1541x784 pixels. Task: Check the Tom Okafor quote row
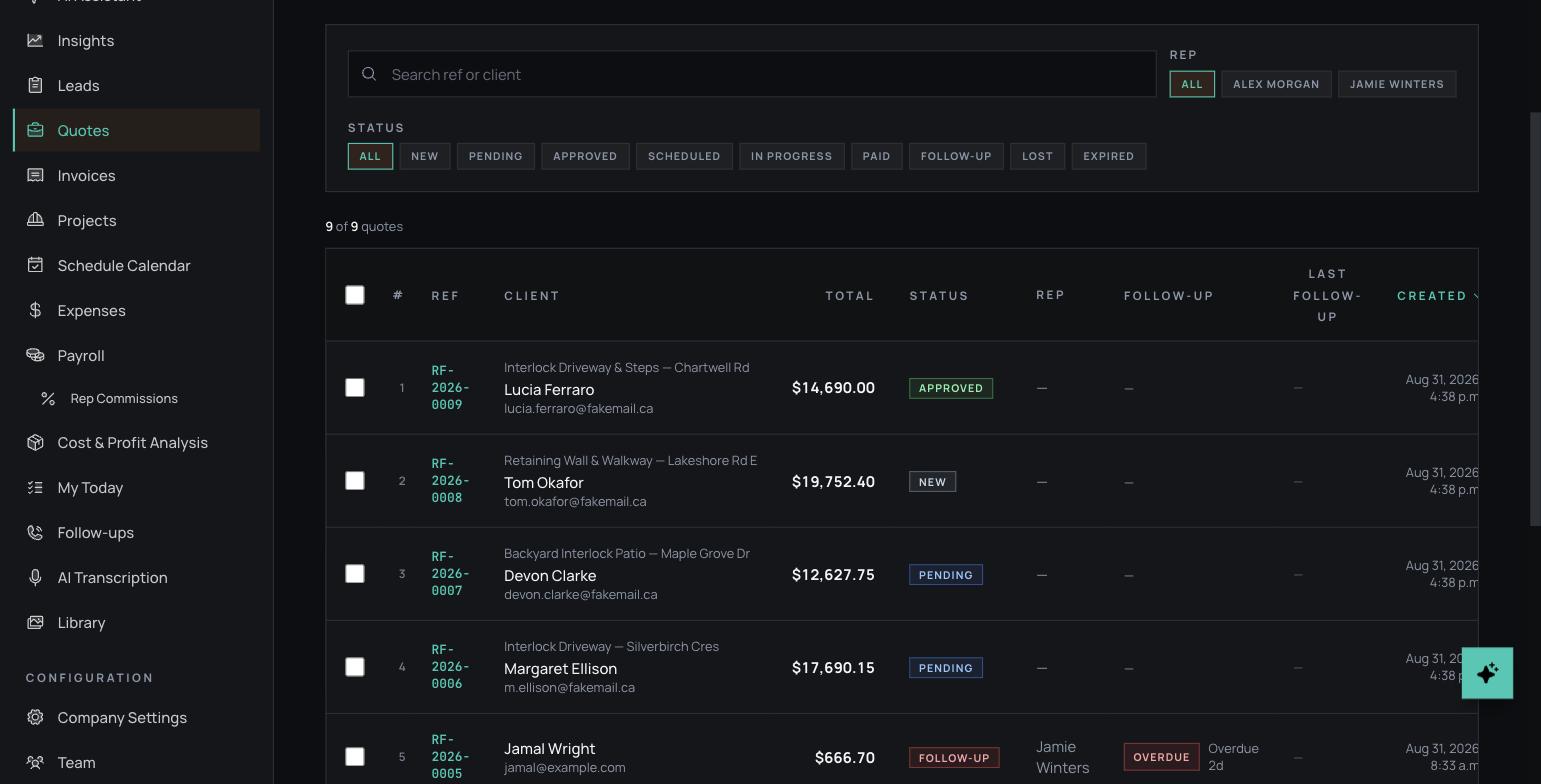355,481
